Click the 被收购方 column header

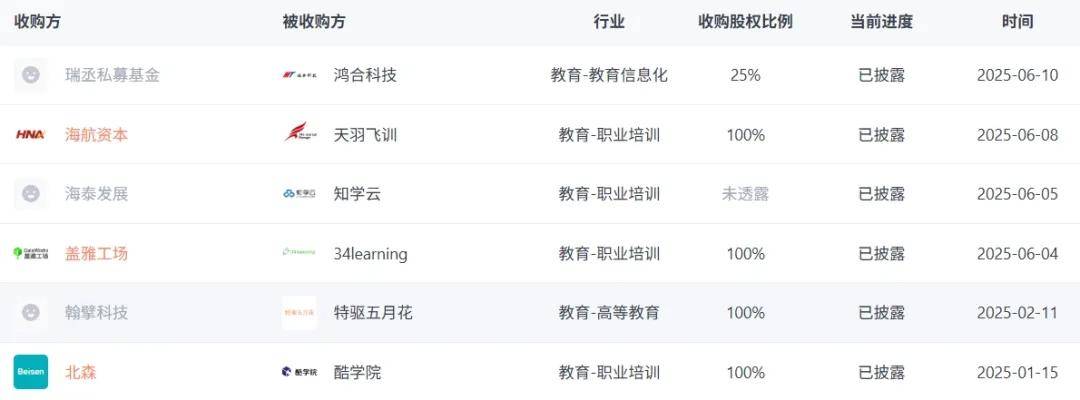(x=313, y=21)
